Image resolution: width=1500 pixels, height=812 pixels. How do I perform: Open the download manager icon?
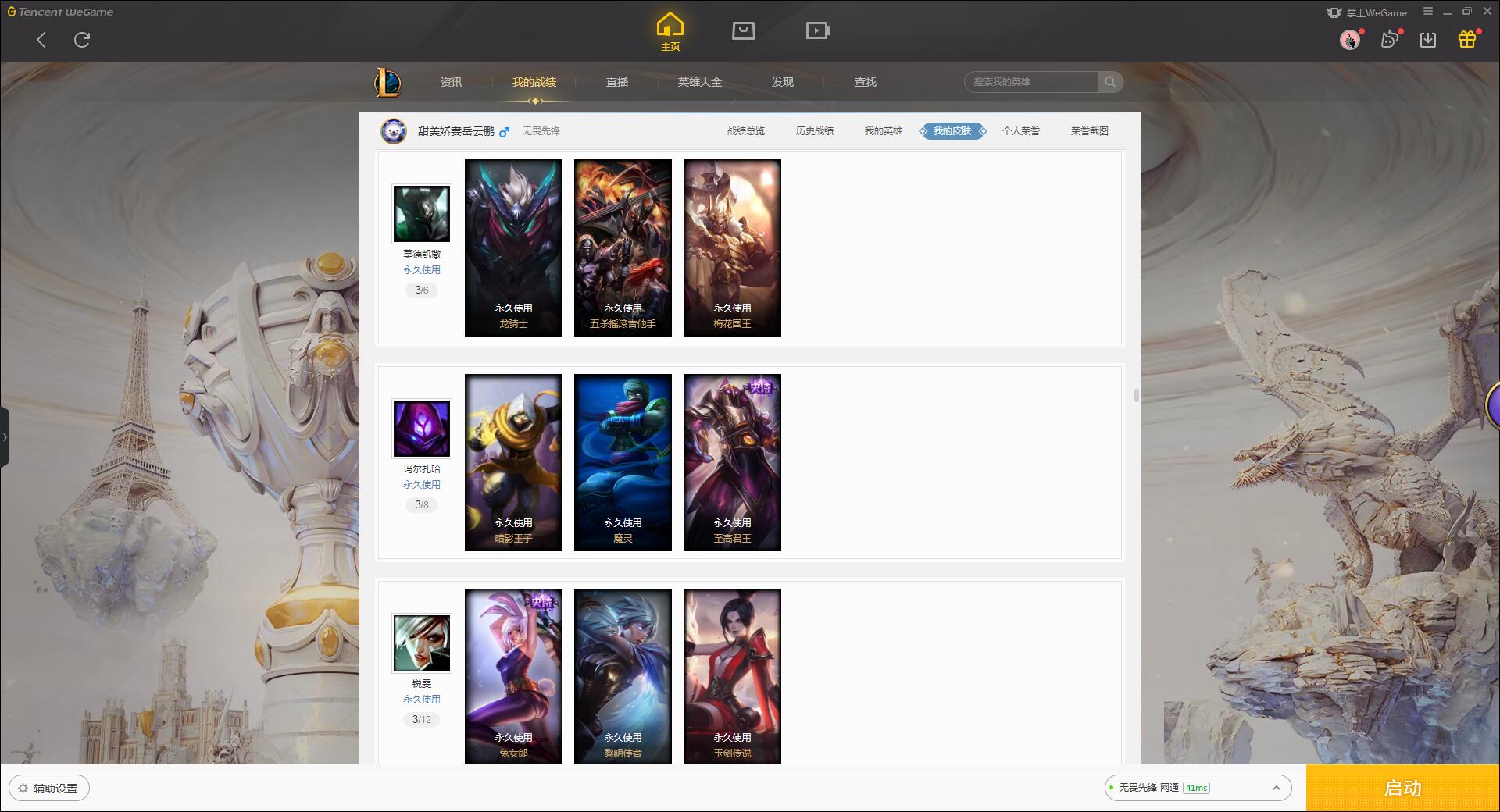(1428, 40)
